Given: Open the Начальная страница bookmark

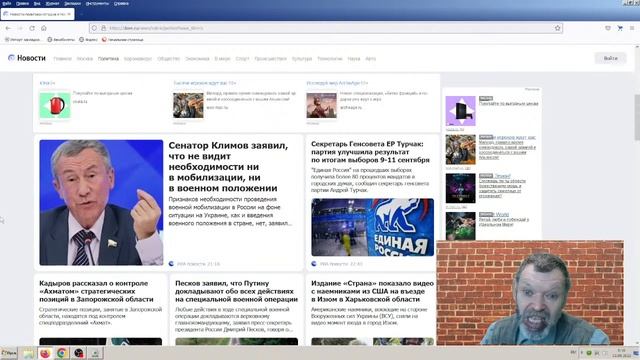Looking at the screenshot, I should [122, 40].
